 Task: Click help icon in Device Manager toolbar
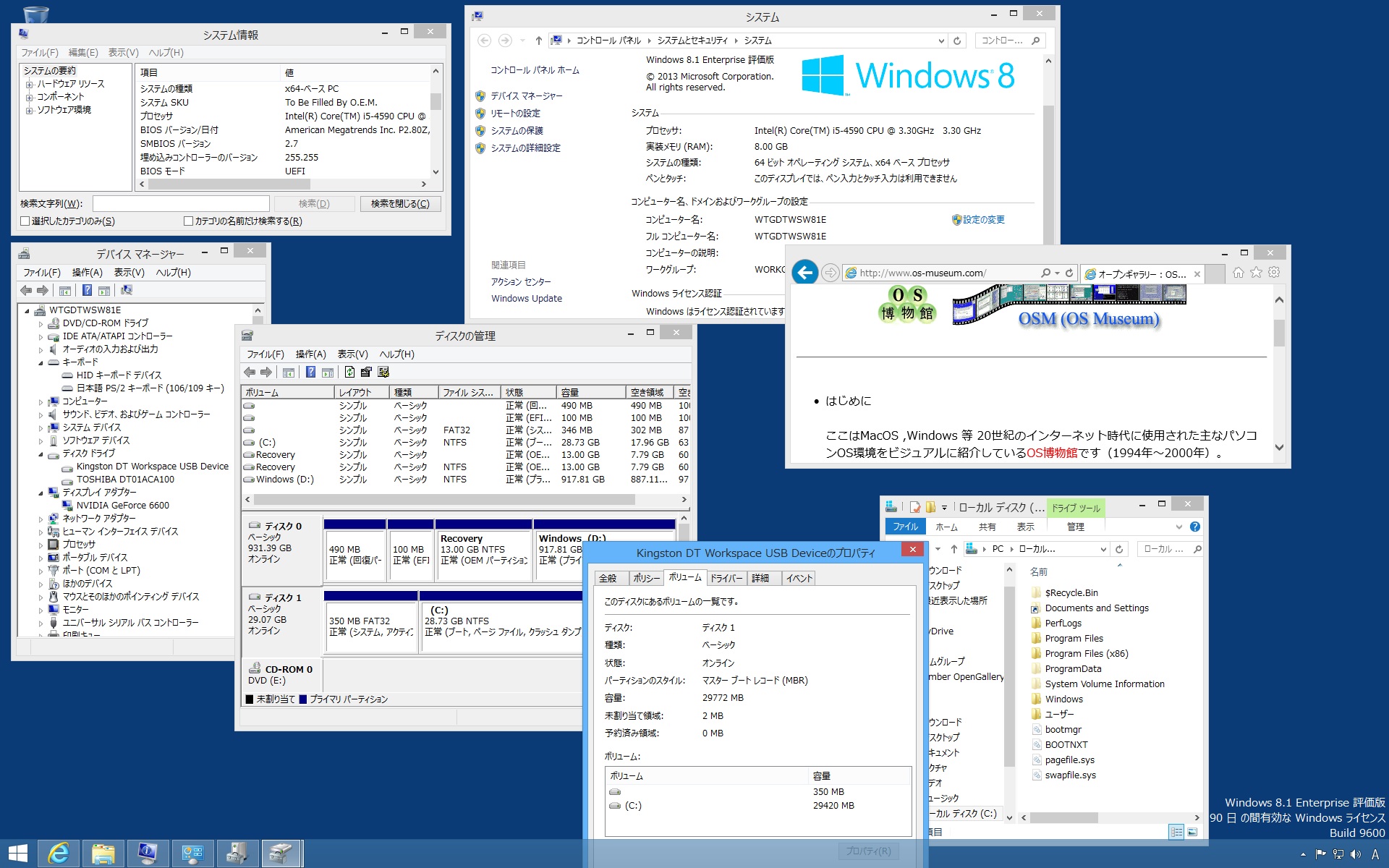pyautogui.click(x=87, y=290)
